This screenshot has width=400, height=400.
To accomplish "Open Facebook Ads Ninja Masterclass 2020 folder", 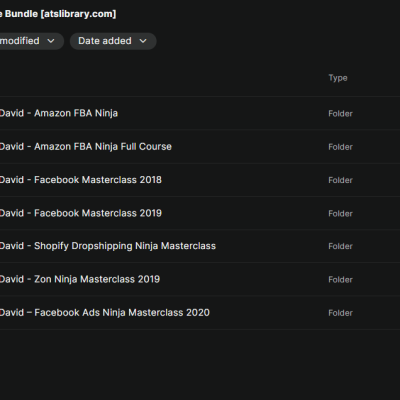I will [x=105, y=313].
